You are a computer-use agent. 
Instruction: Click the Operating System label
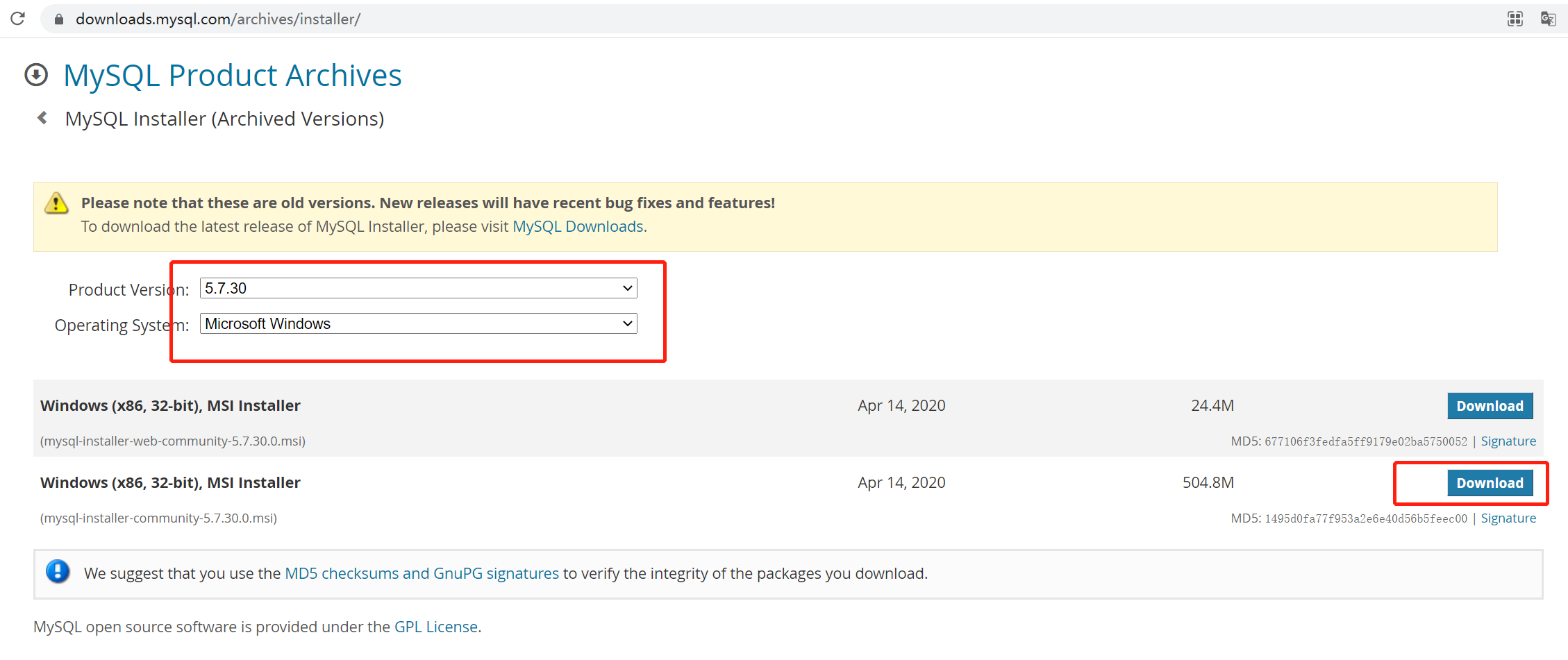pos(122,325)
